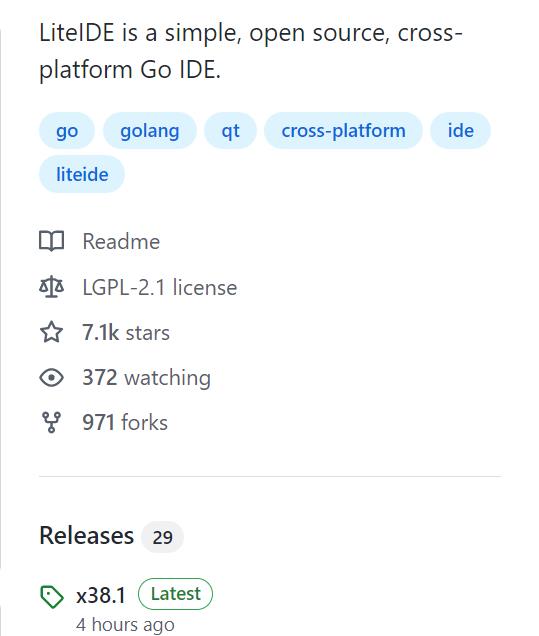Click the '4 hours ago' release timestamp
Screen dimensions: 539x636
[x=125, y=625]
